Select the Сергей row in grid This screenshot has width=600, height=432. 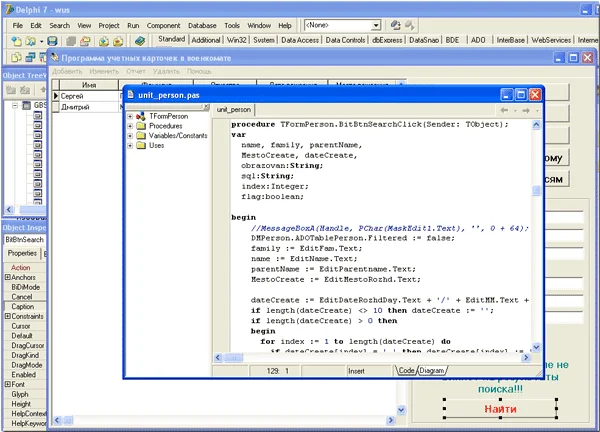click(72, 96)
